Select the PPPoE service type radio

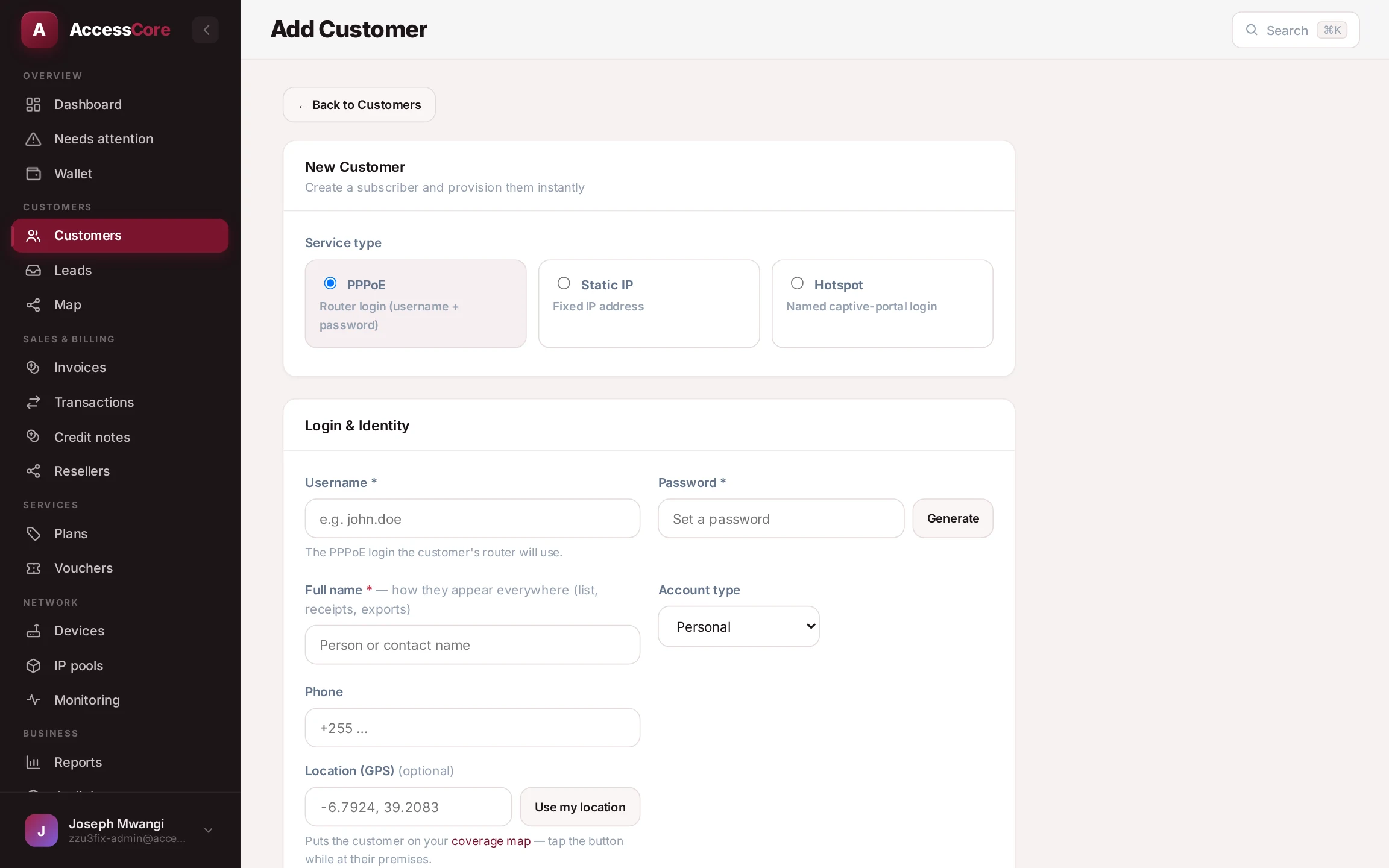[x=330, y=283]
